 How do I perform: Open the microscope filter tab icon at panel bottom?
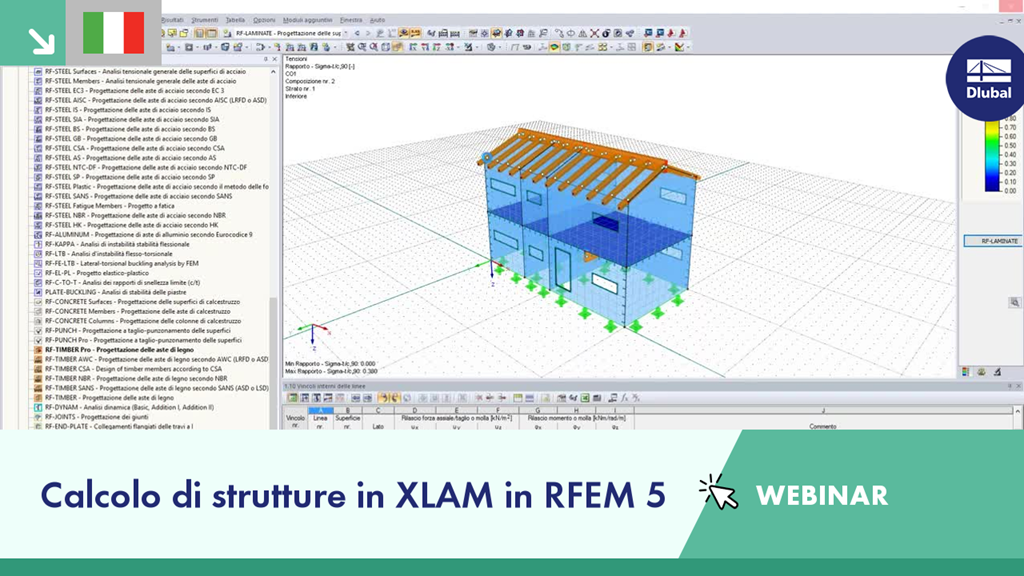997,372
